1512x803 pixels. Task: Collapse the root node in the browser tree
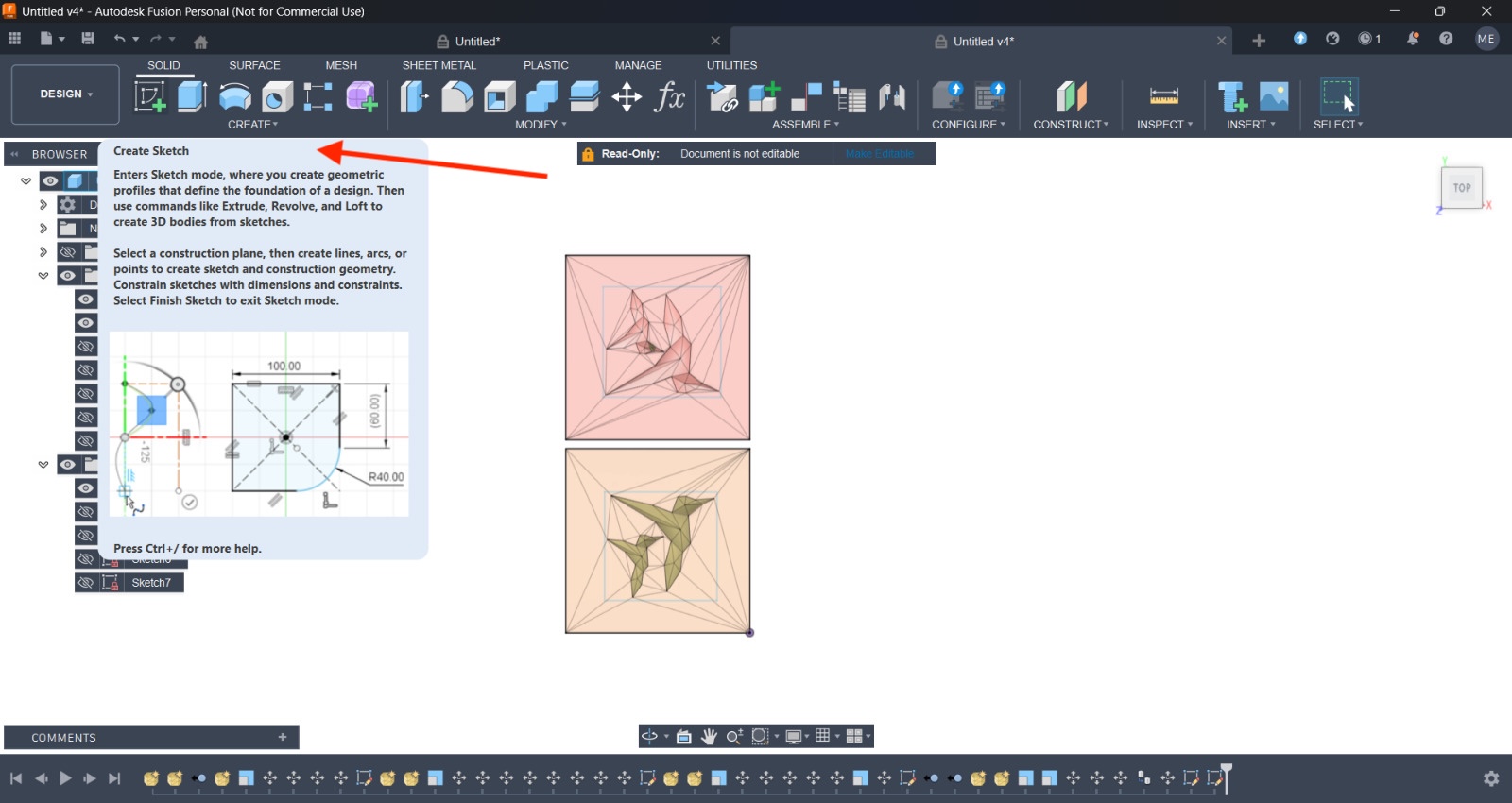(26, 181)
